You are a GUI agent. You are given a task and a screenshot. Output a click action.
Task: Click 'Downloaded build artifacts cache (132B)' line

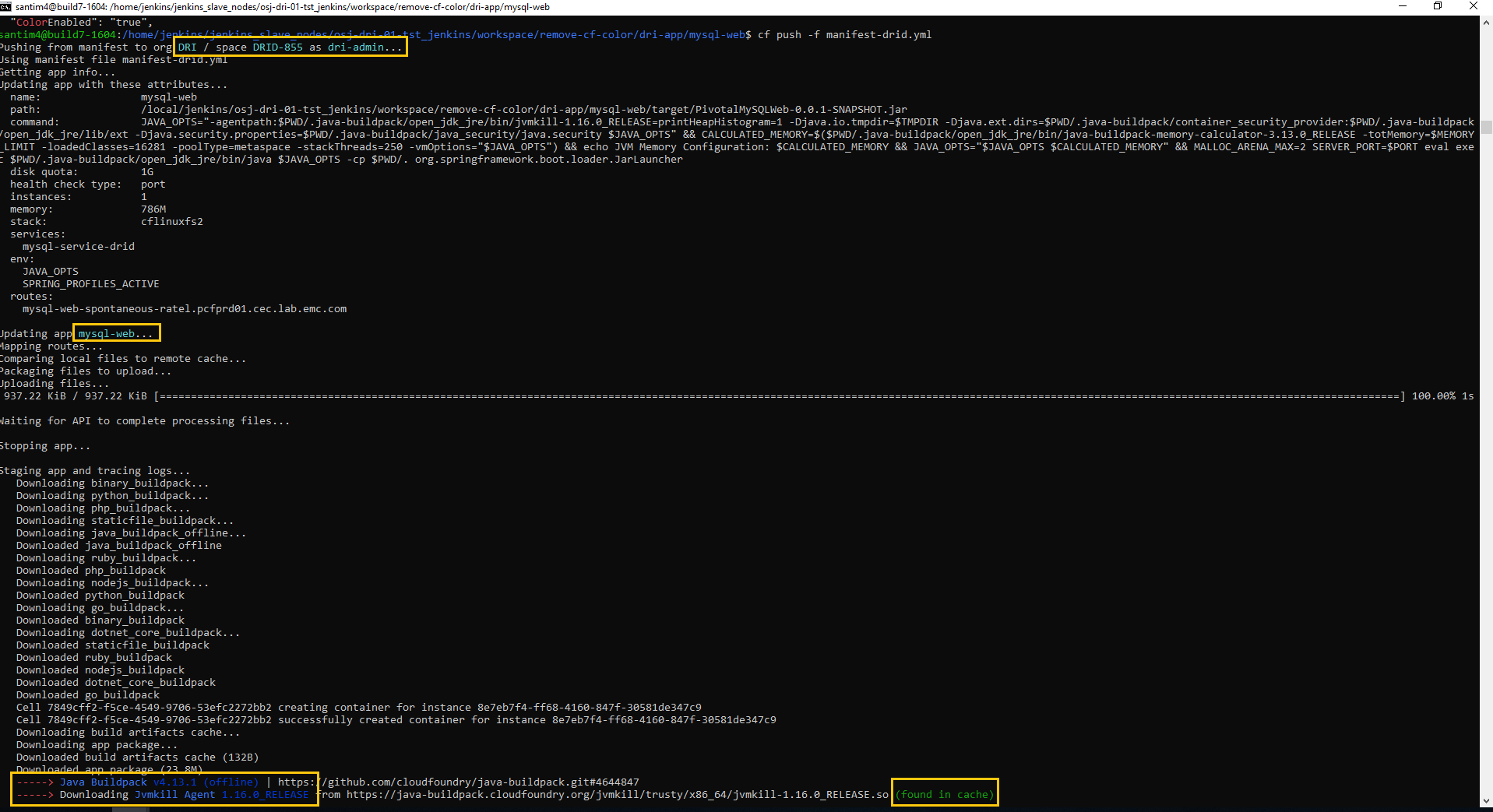[x=138, y=758]
